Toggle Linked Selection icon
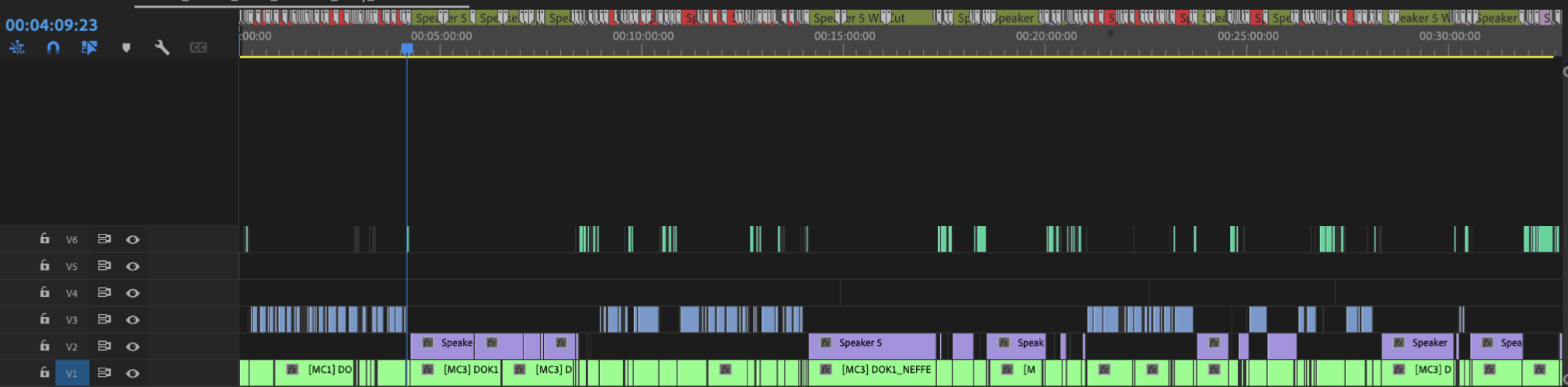 point(89,47)
